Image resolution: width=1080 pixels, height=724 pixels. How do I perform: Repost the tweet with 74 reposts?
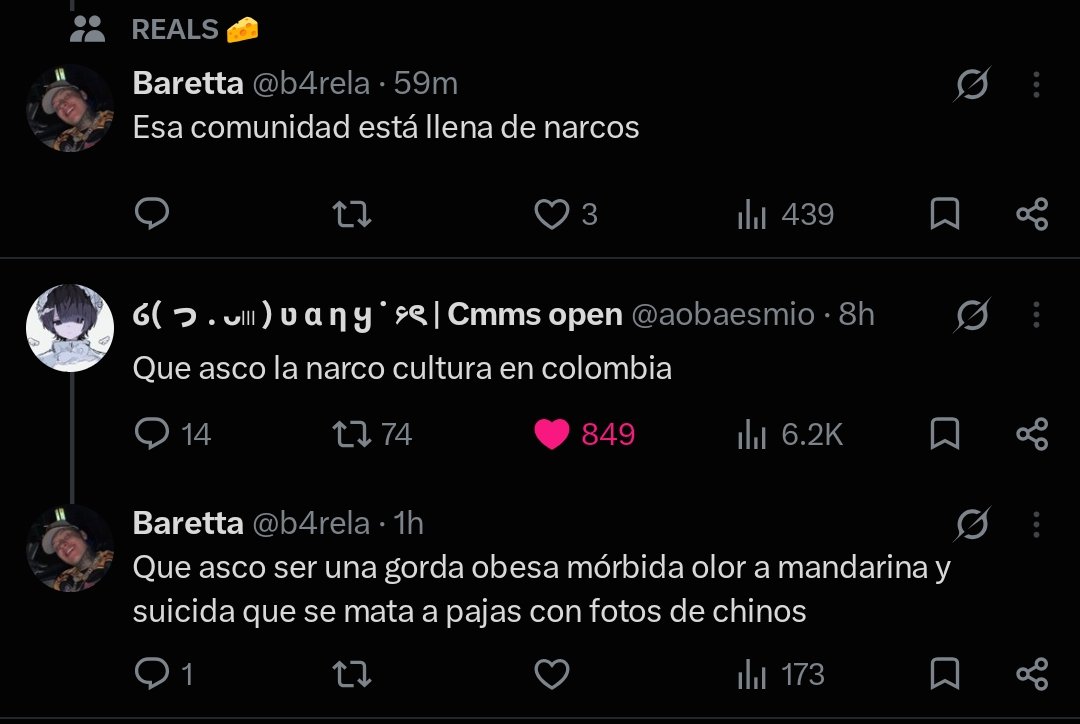372,434
